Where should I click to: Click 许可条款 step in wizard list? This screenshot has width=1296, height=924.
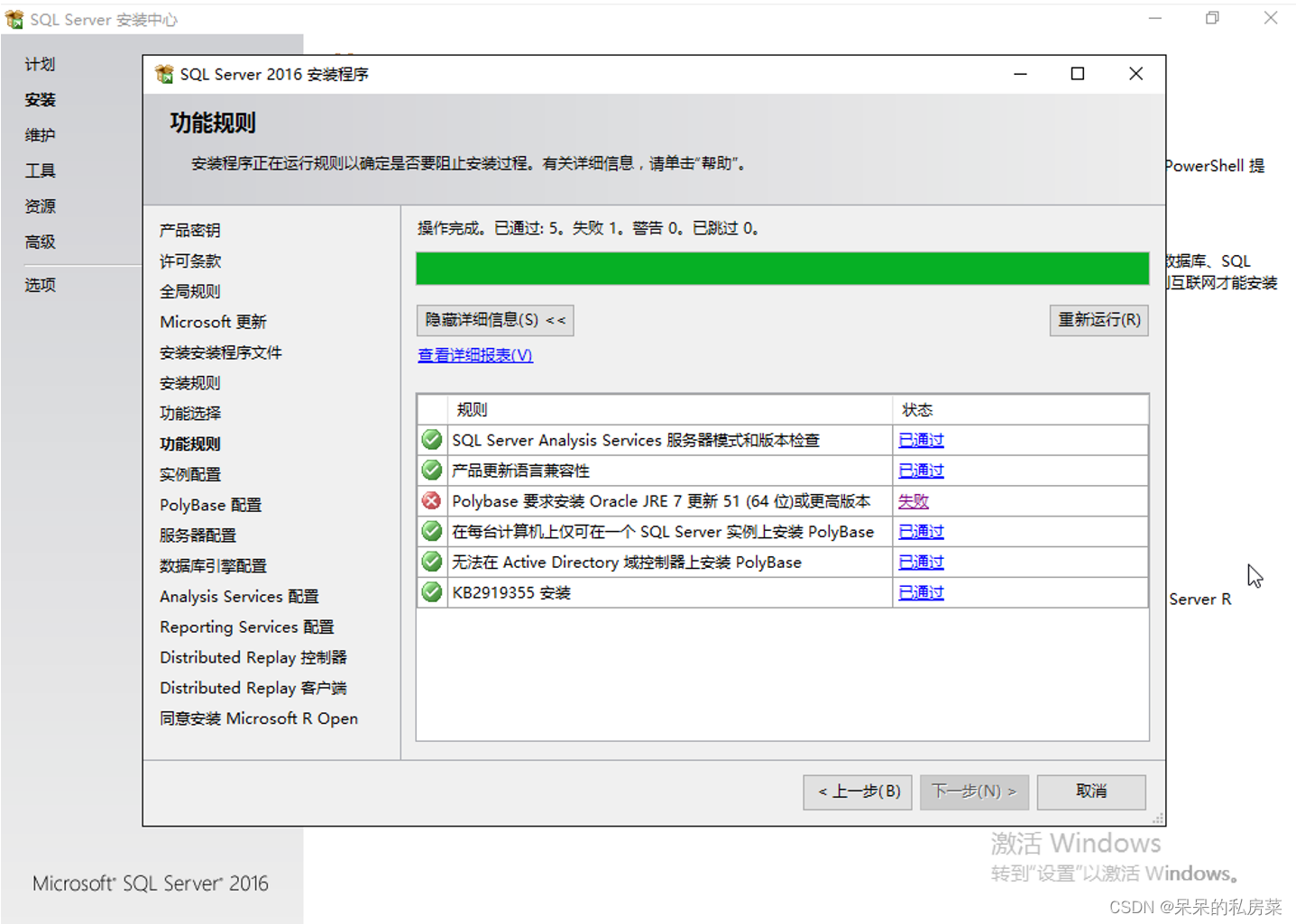tap(189, 261)
